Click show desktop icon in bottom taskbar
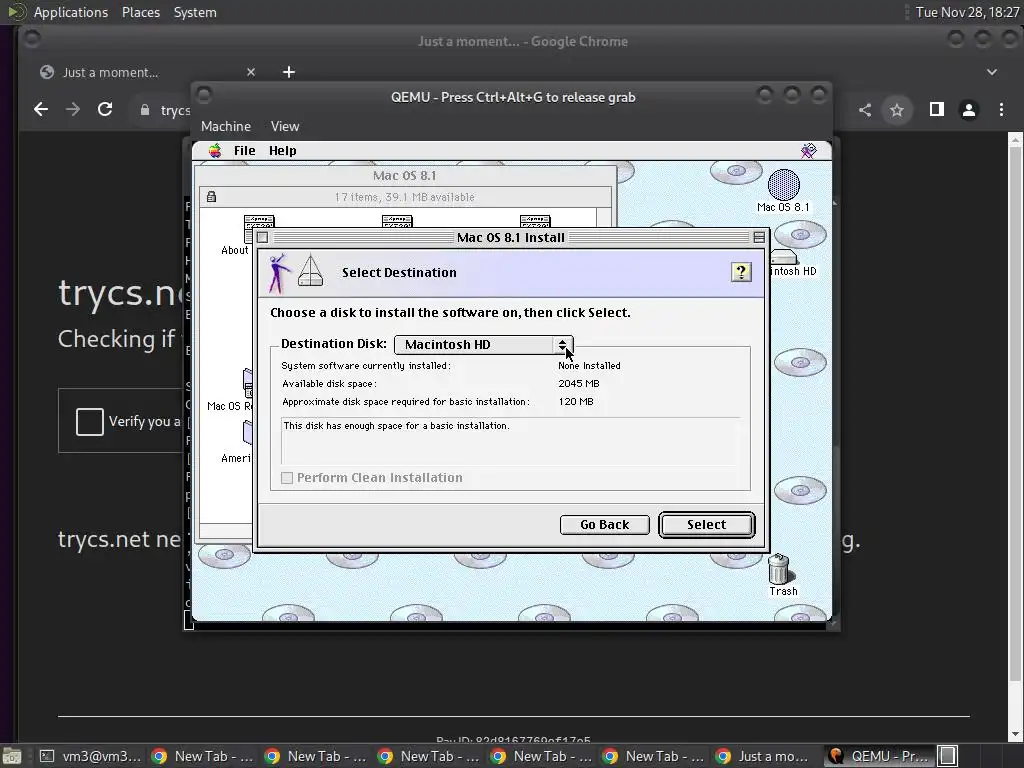Viewport: 1024px width, 768px height. click(x=12, y=756)
